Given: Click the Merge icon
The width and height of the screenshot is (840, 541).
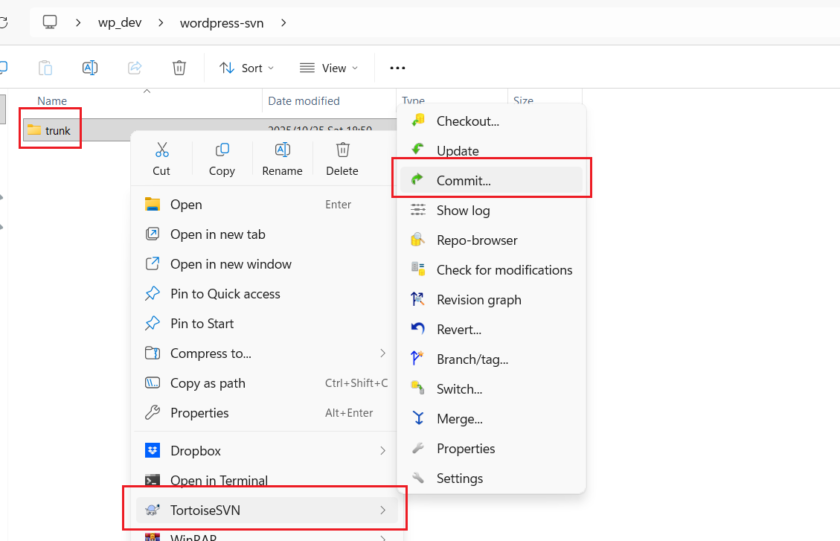Looking at the screenshot, I should pyautogui.click(x=418, y=418).
